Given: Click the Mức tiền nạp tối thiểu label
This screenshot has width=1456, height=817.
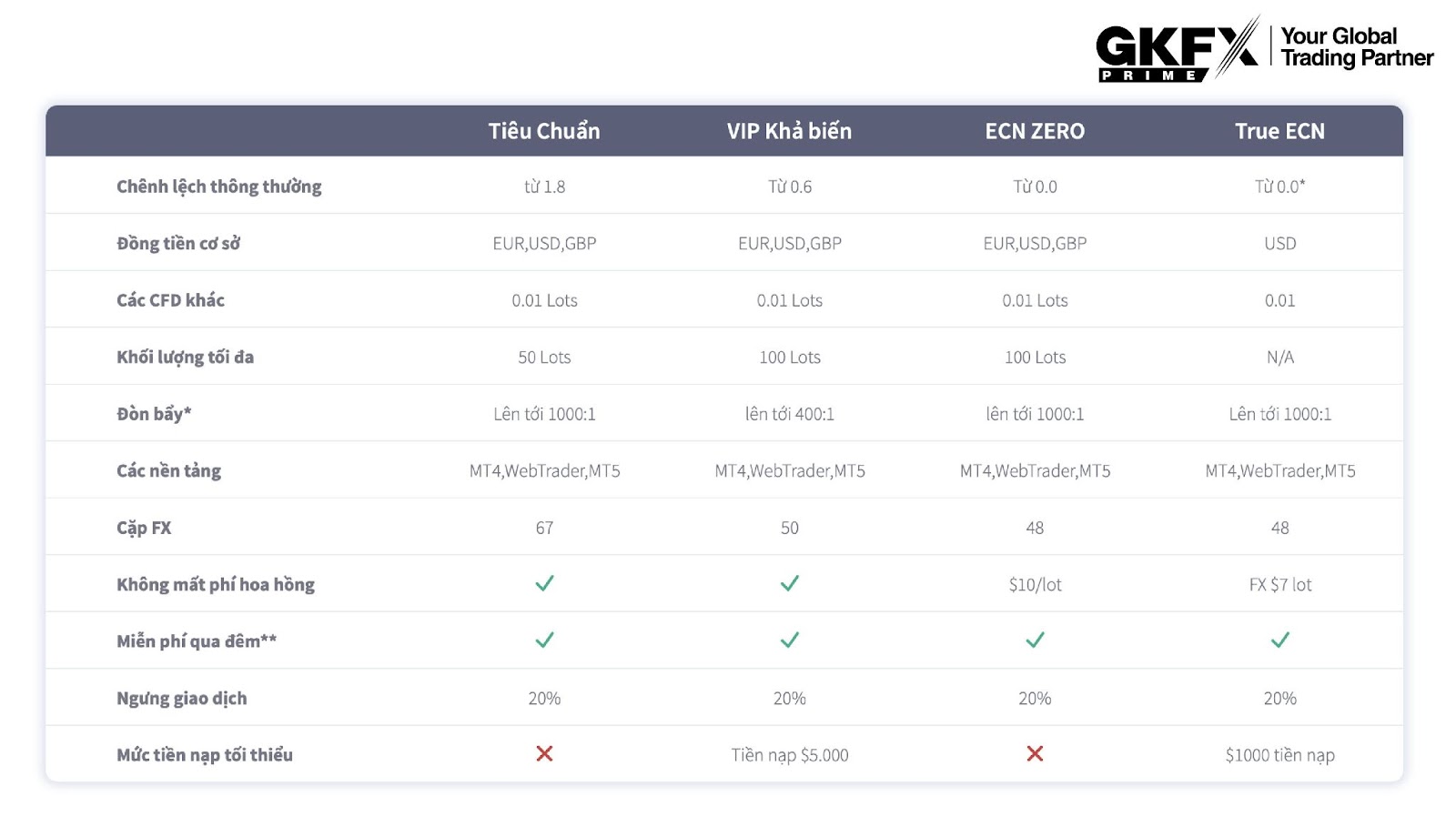Looking at the screenshot, I should [205, 754].
